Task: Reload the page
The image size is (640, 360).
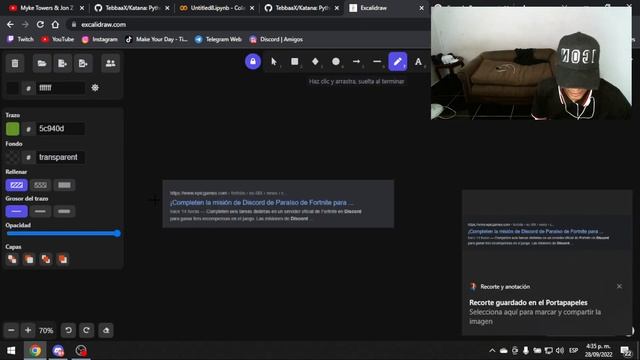Action: [40, 24]
